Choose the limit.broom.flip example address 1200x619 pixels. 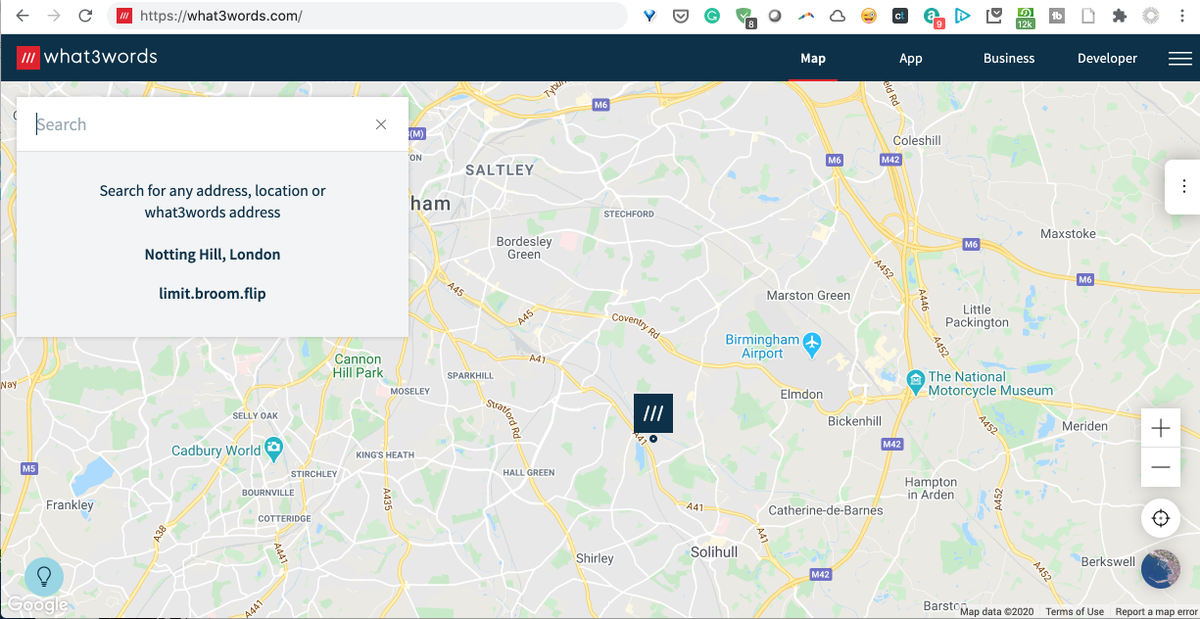pyautogui.click(x=212, y=294)
